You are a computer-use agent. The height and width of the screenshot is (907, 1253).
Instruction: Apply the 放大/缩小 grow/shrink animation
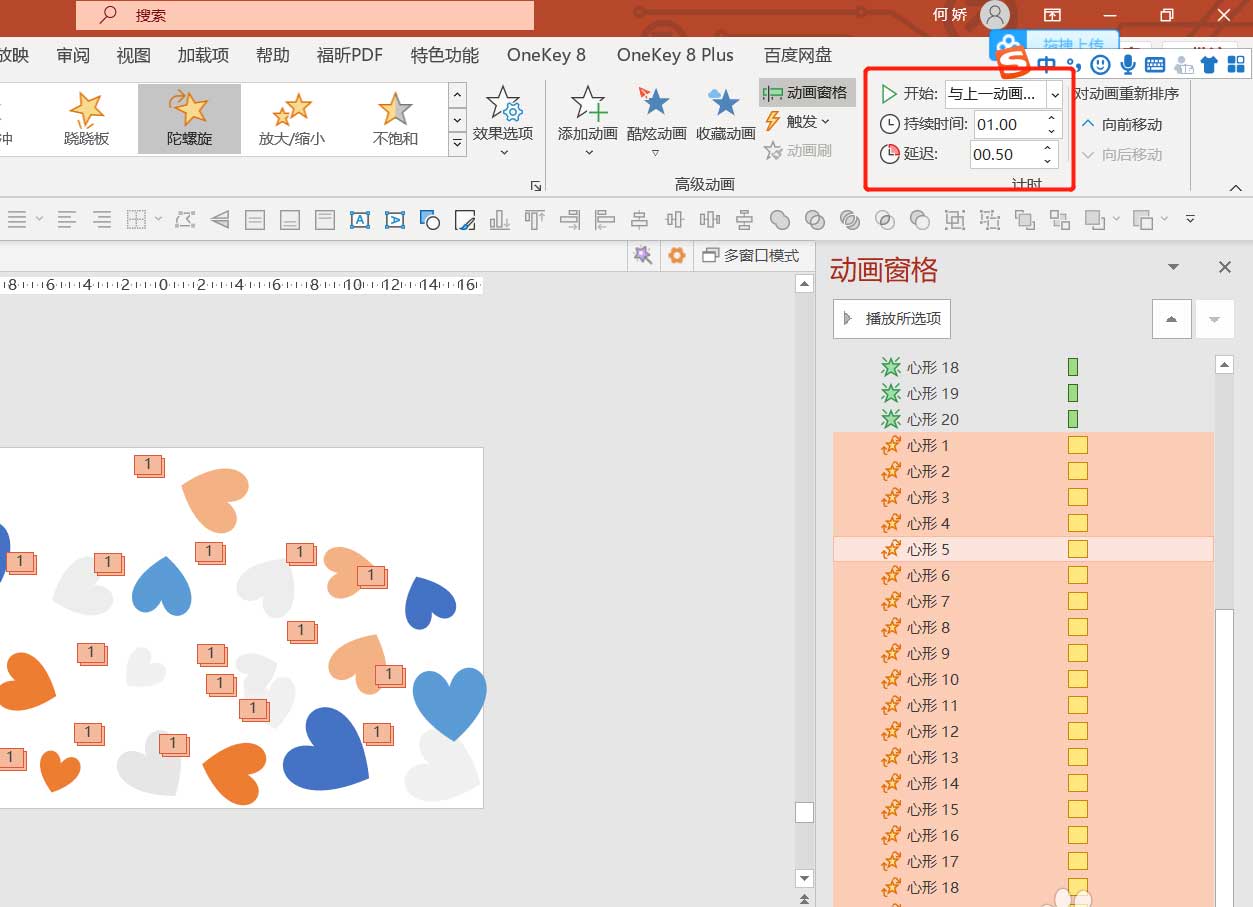291,118
